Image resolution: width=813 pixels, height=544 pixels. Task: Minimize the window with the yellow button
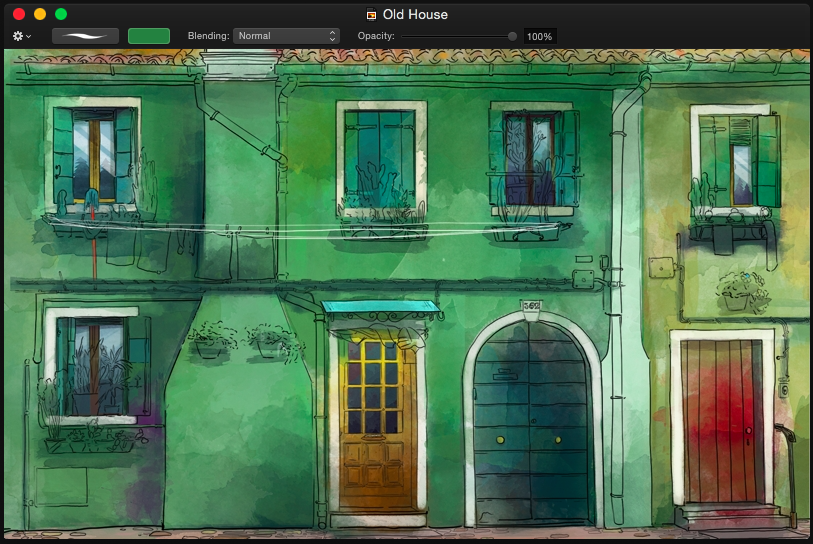pos(40,14)
